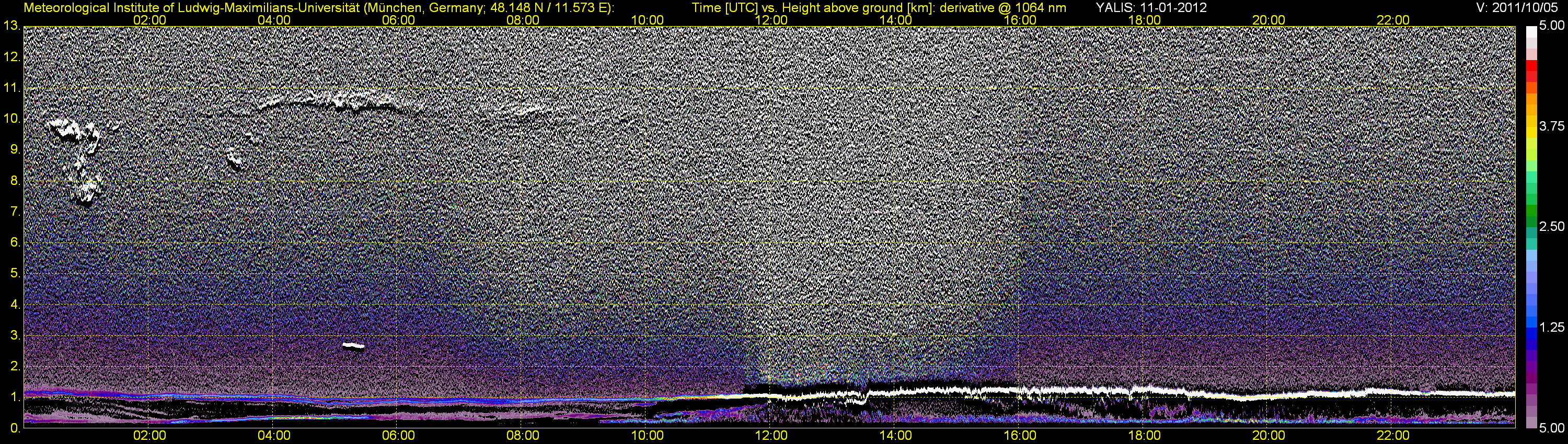This screenshot has height=444, width=1568.
Task: Click the 06:00 label on the top time axis
Action: coord(398,20)
